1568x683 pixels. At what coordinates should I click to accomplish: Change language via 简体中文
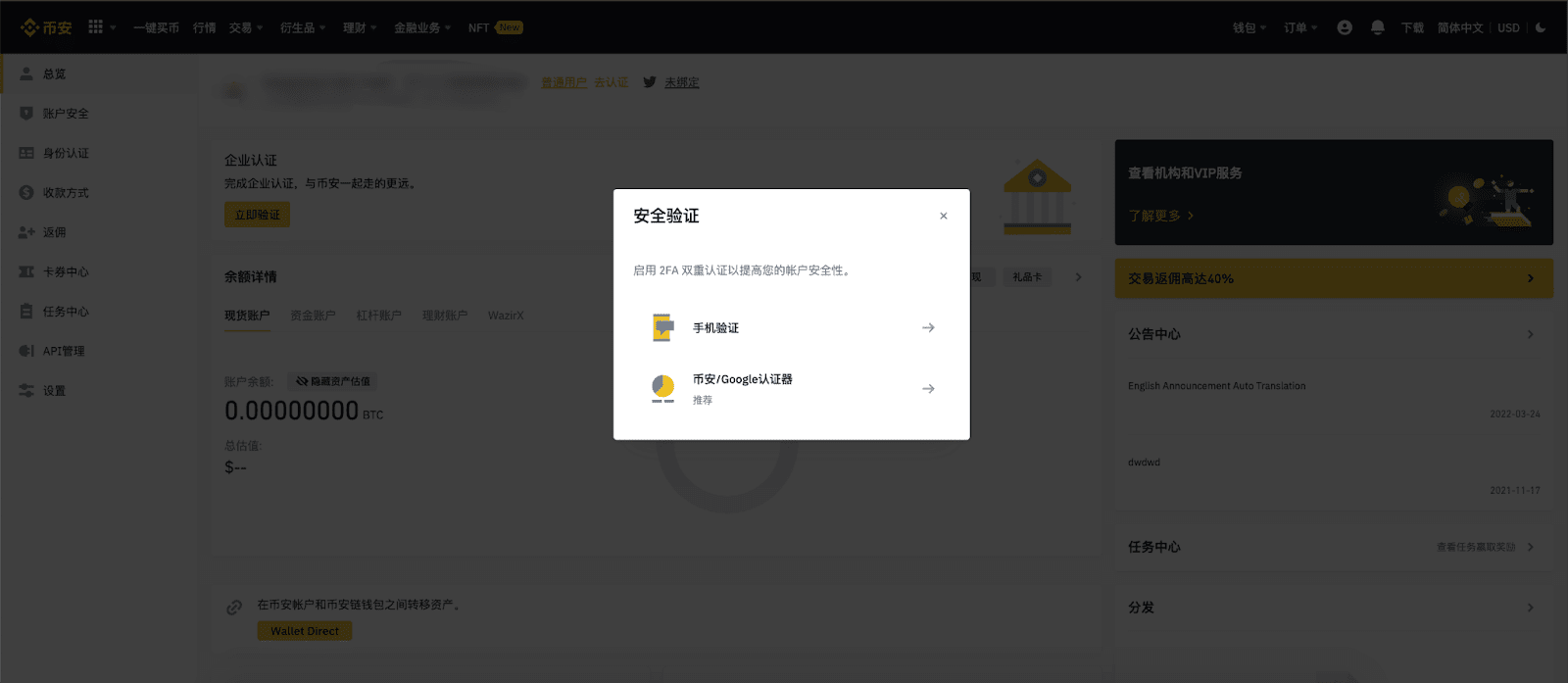coord(1460,27)
